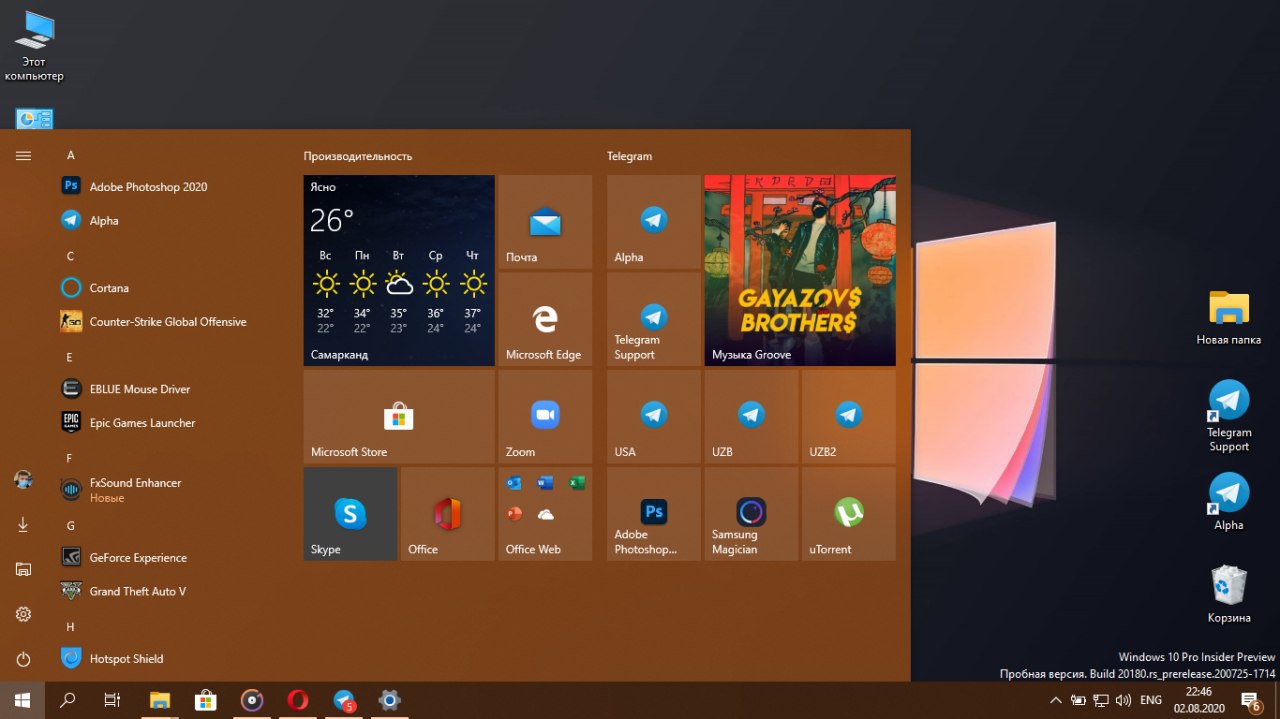Select the Корзина recycle bin

[x=1229, y=595]
